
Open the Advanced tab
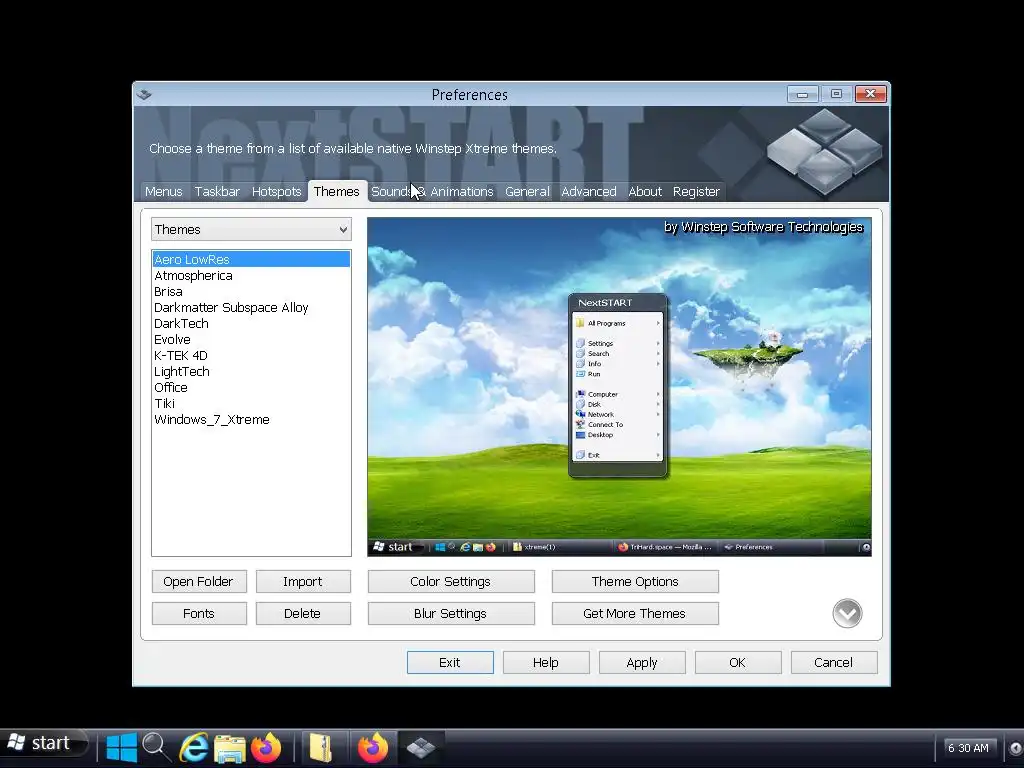588,191
